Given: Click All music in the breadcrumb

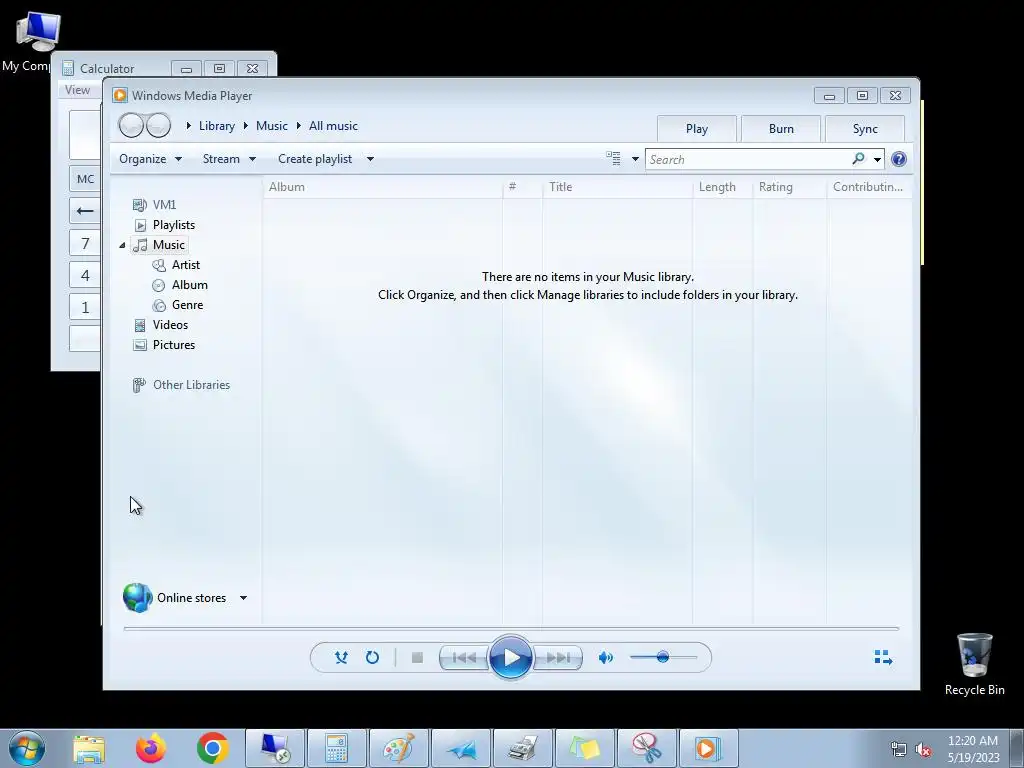Looking at the screenshot, I should pos(333,126).
